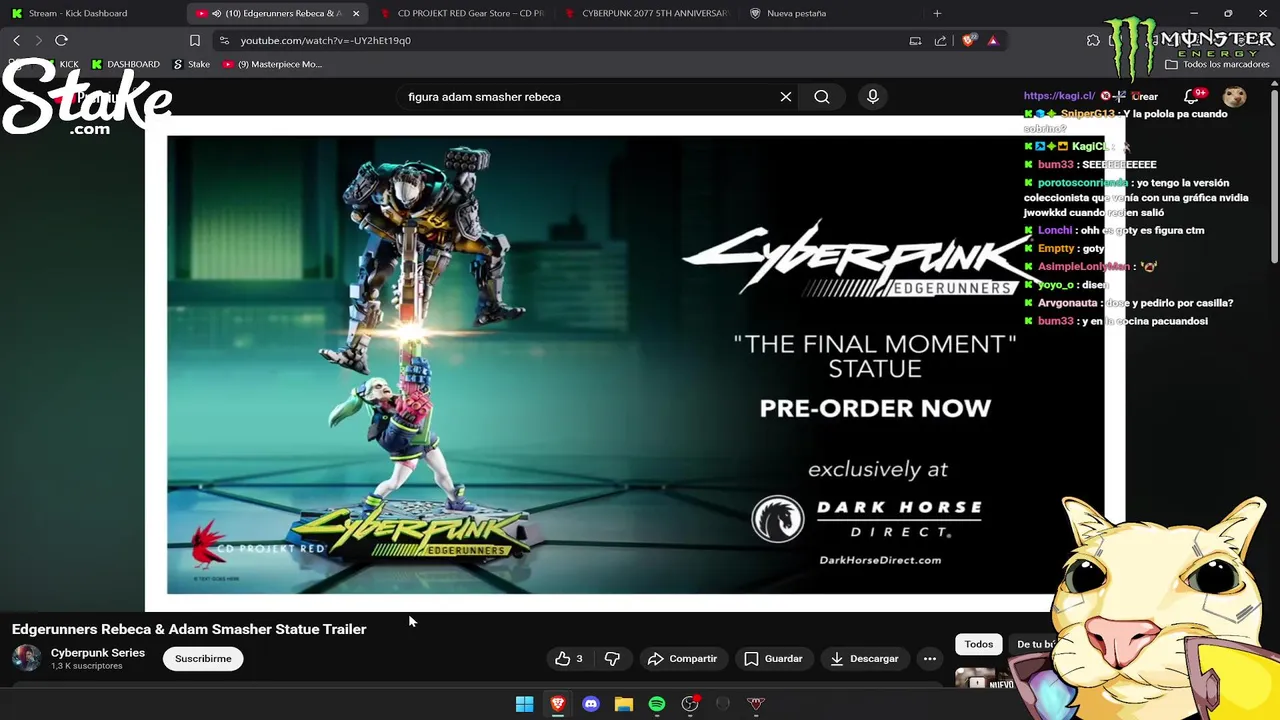Image resolution: width=1280 pixels, height=720 pixels.
Task: Click the bookmark icon beside the address bar
Action: click(195, 41)
